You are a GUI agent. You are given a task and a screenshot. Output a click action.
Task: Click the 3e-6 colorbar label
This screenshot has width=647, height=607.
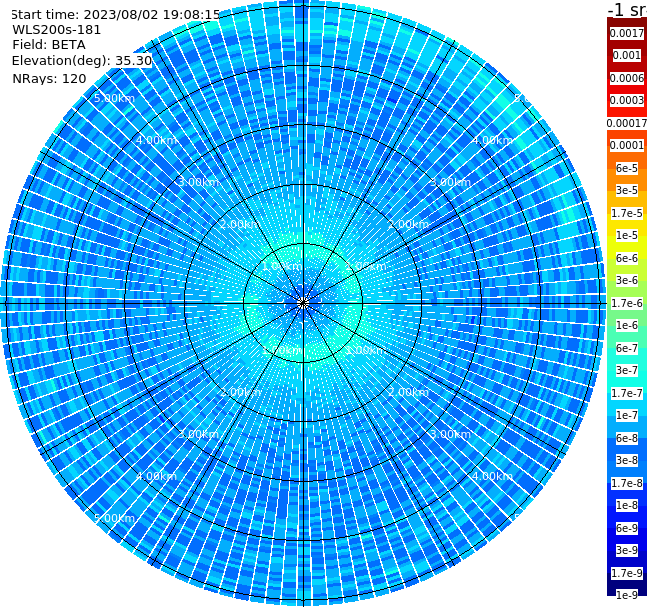pos(627,280)
